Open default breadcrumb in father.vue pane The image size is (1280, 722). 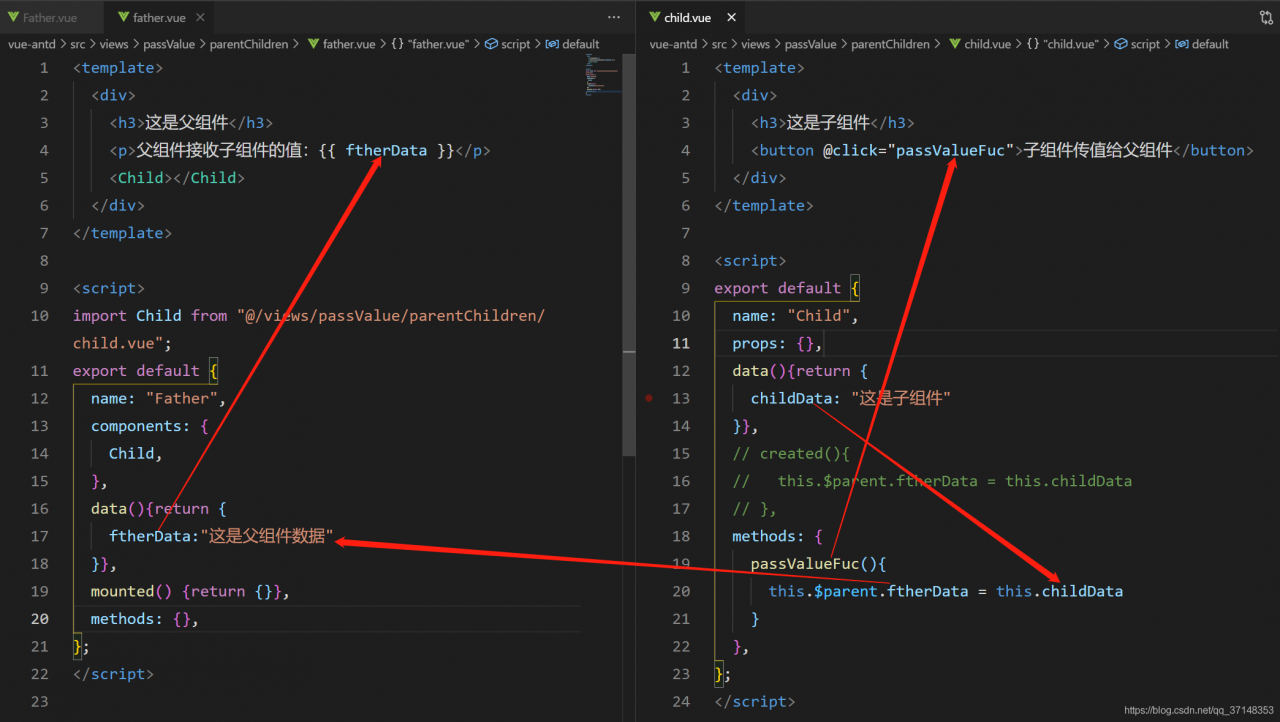click(572, 44)
